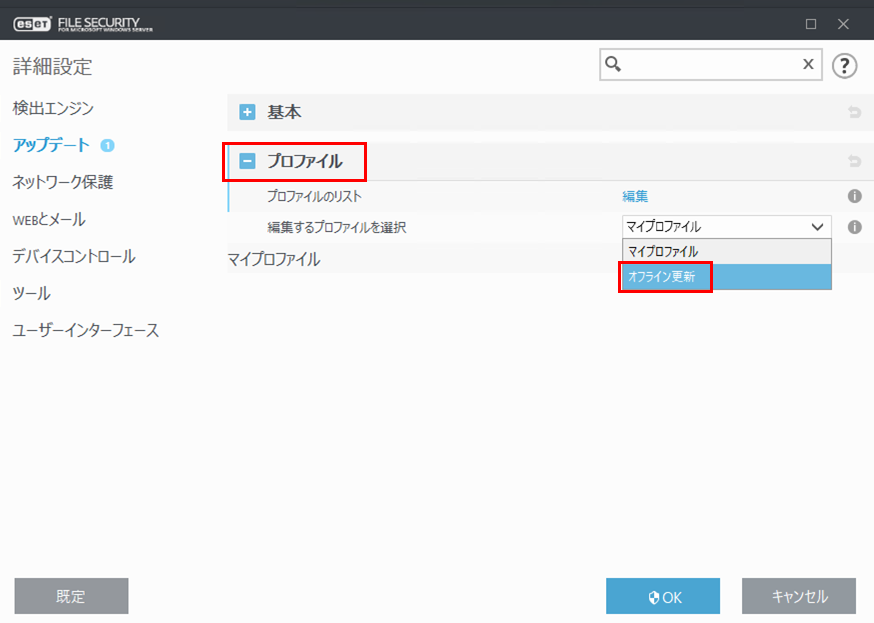The width and height of the screenshot is (874, 623).
Task: Click the magnifier search icon
Action: (615, 65)
